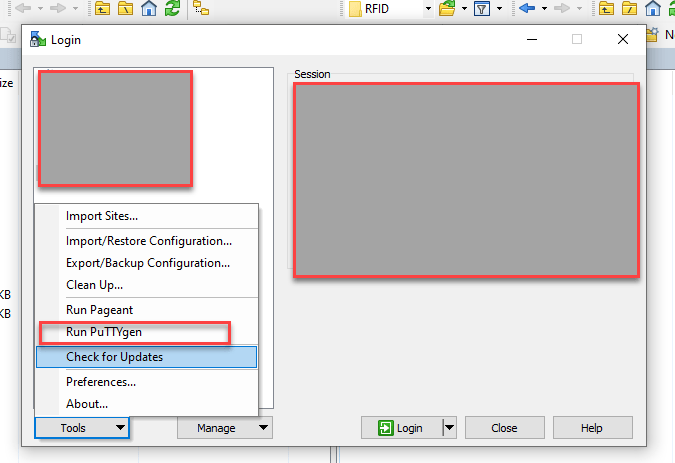
Task: Open Preferences... from the Tools menu
Action: click(x=101, y=382)
